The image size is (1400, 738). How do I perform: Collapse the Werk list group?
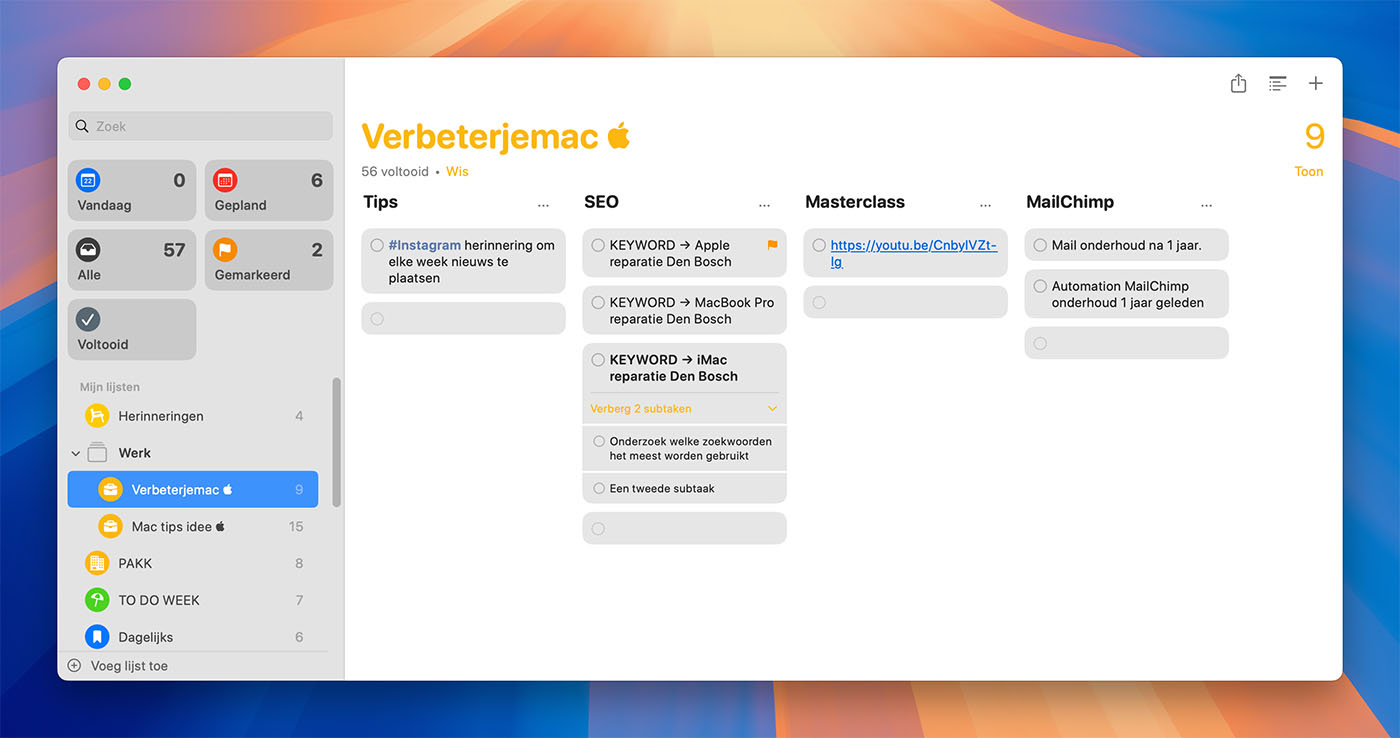(75, 452)
